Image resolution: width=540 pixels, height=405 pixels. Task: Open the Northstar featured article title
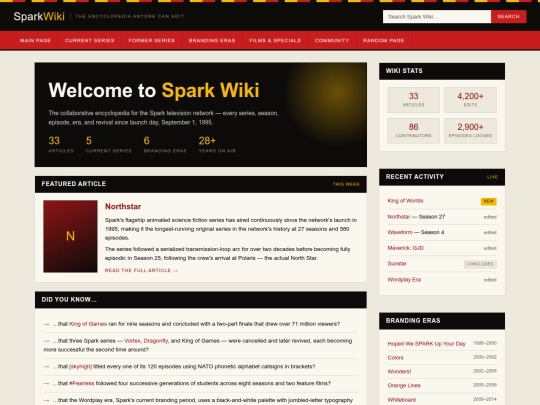(x=123, y=206)
